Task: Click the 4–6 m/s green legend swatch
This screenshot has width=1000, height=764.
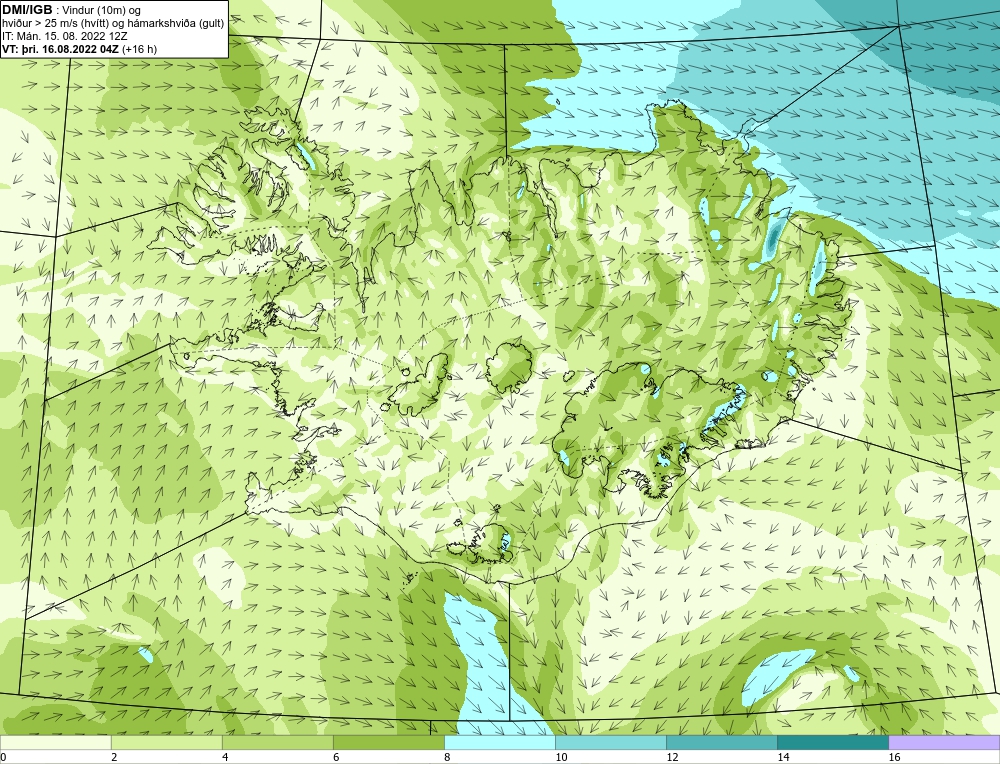Action: coord(277,742)
